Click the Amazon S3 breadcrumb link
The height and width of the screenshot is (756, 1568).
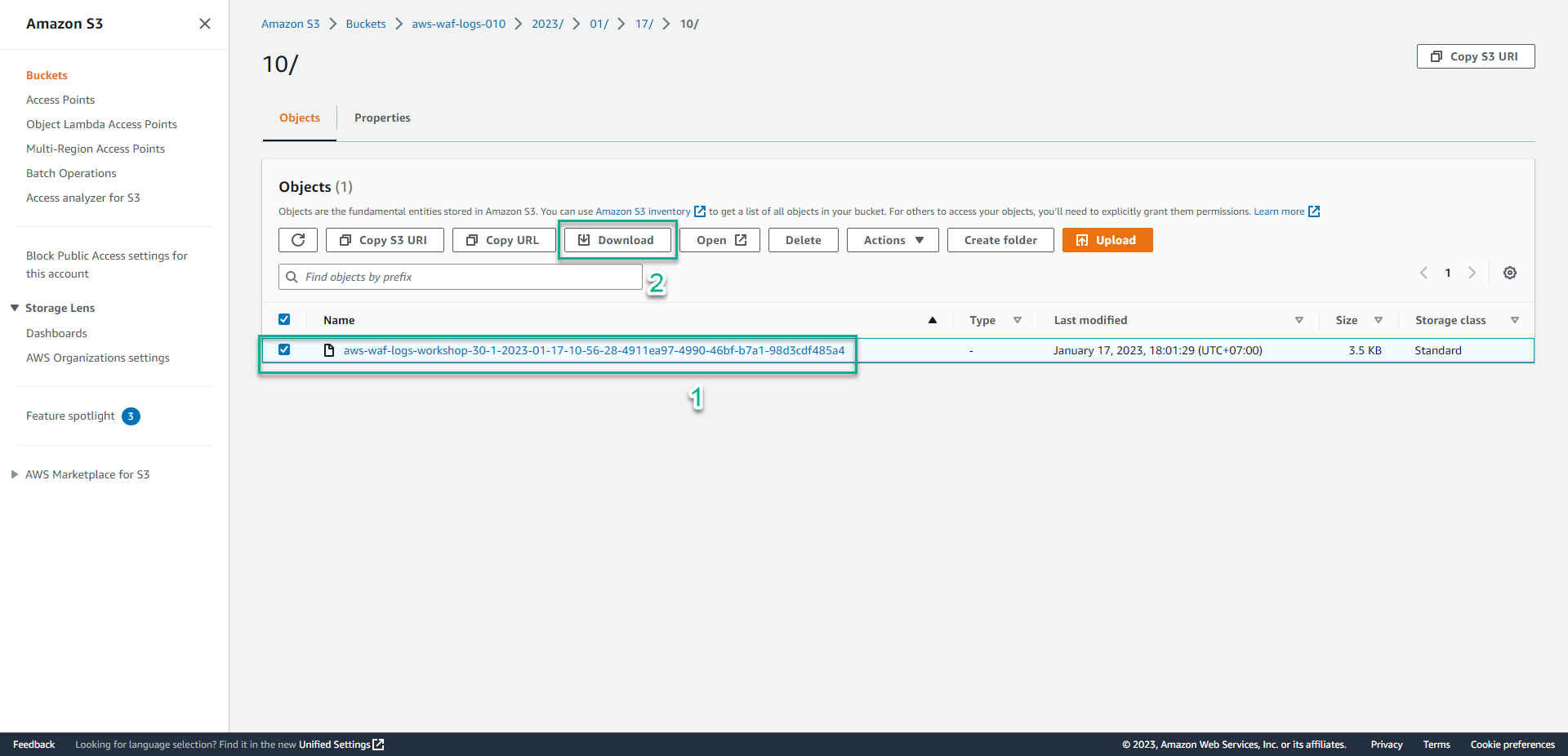point(290,24)
